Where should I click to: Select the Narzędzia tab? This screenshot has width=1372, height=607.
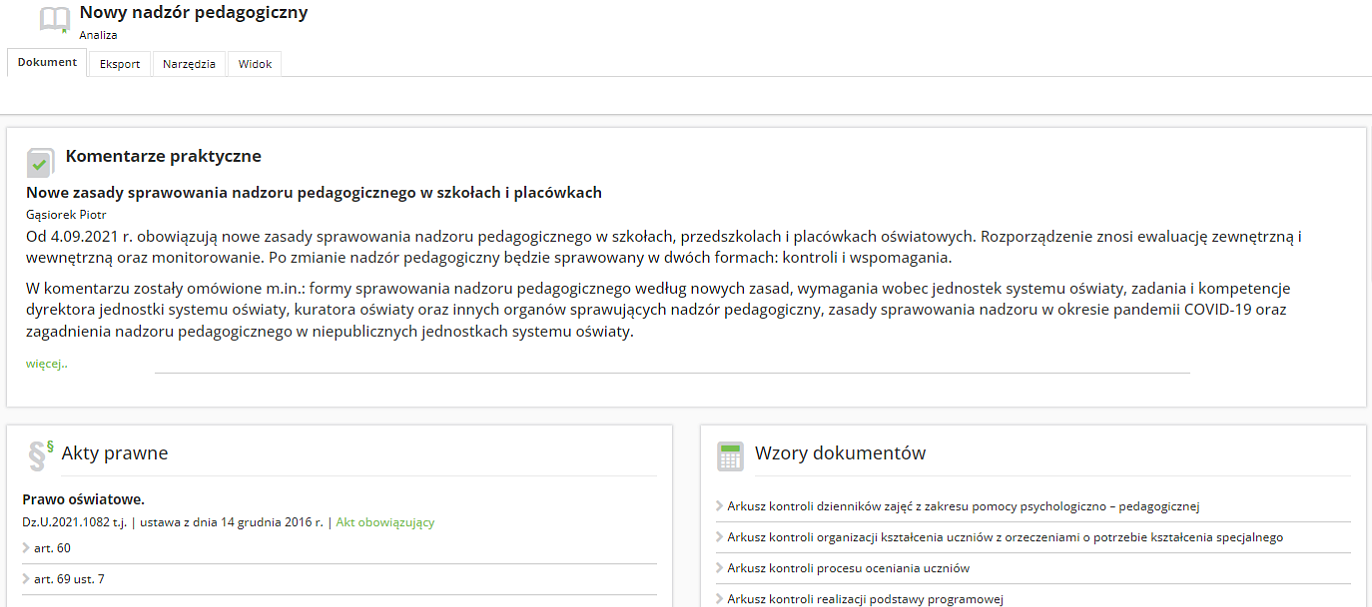point(189,64)
